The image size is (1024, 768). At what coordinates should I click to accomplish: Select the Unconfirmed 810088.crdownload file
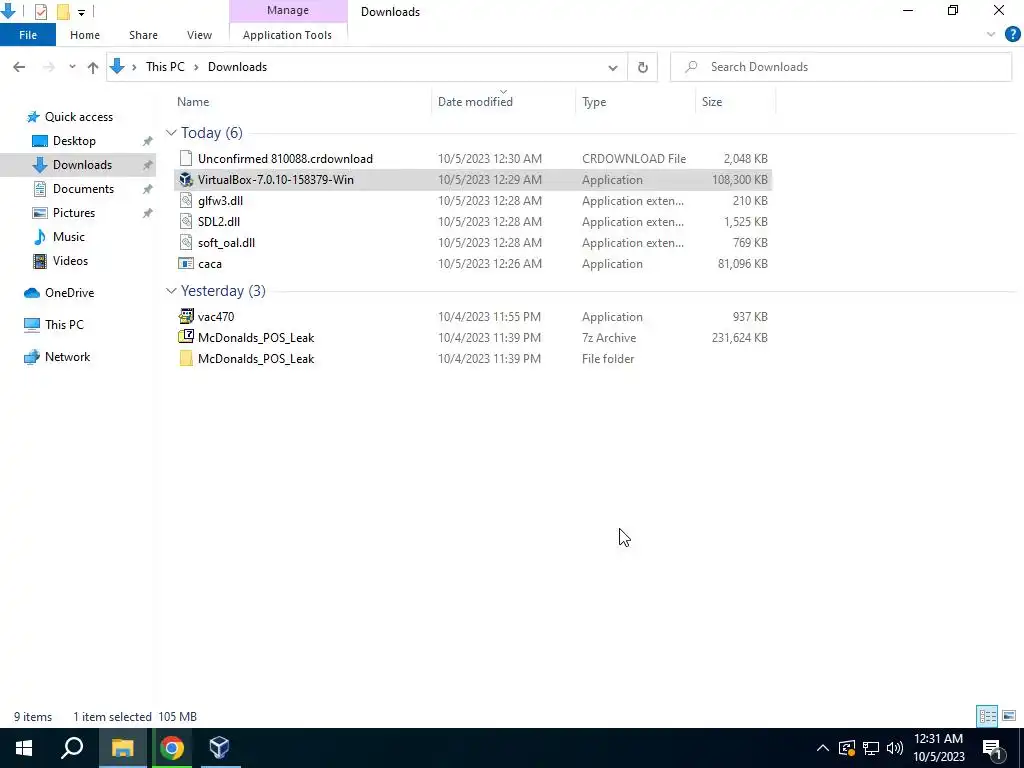click(285, 159)
